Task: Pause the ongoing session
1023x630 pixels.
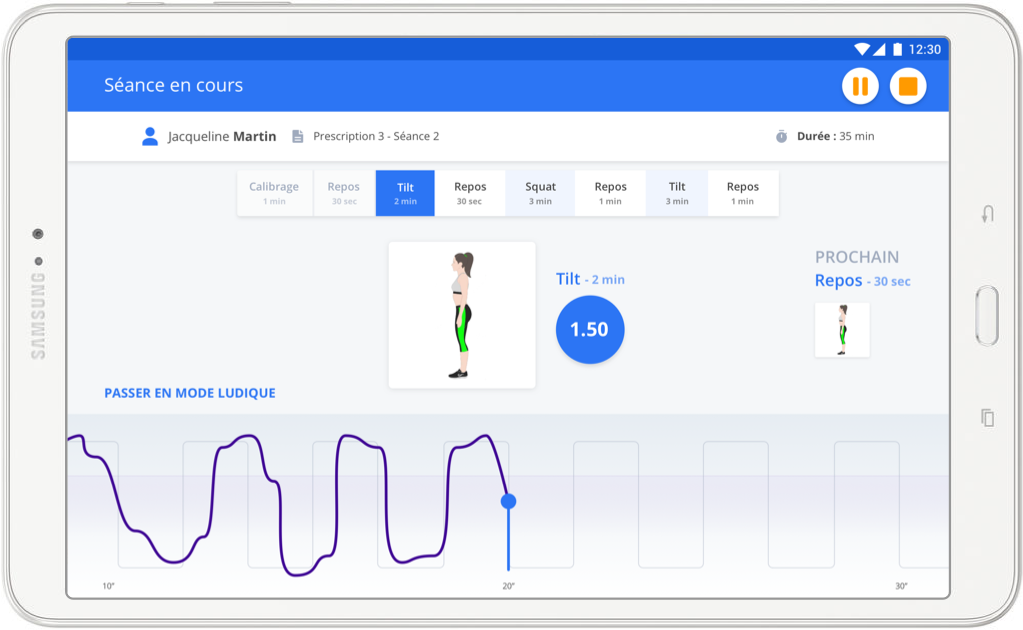Action: 859,86
